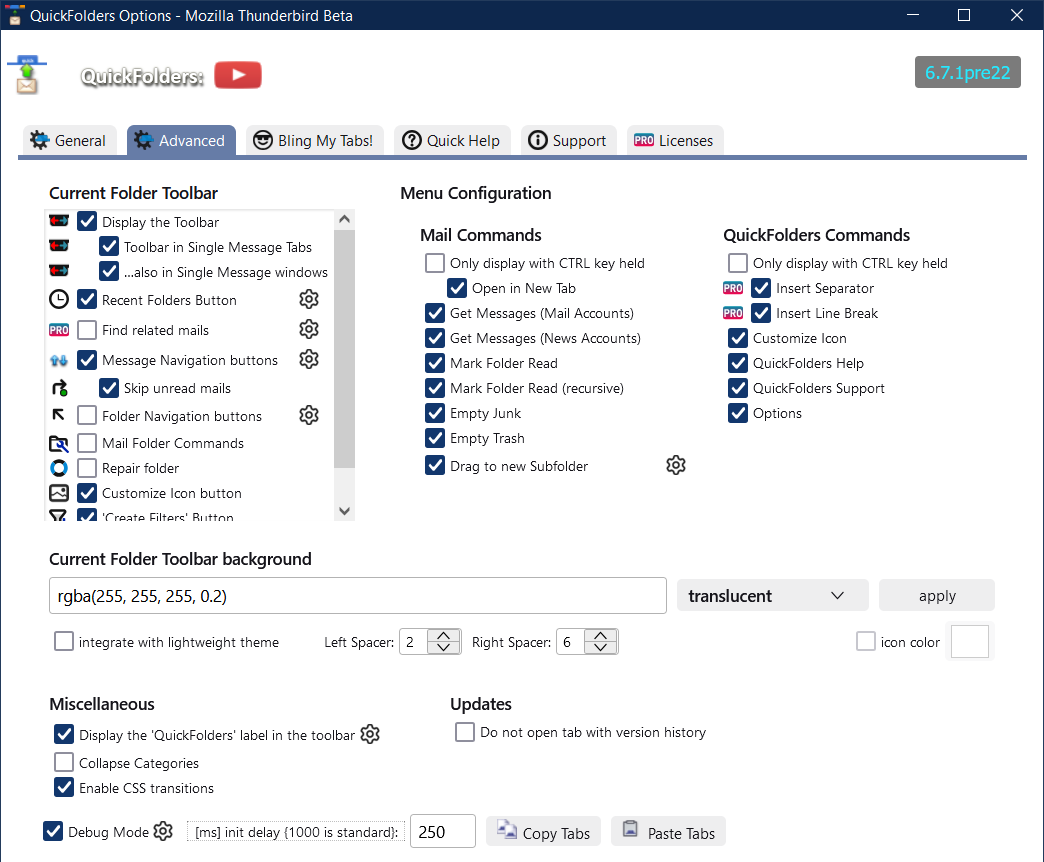Open the Bling My Tabs! tab
Image resolution: width=1044 pixels, height=862 pixels.
pos(315,140)
